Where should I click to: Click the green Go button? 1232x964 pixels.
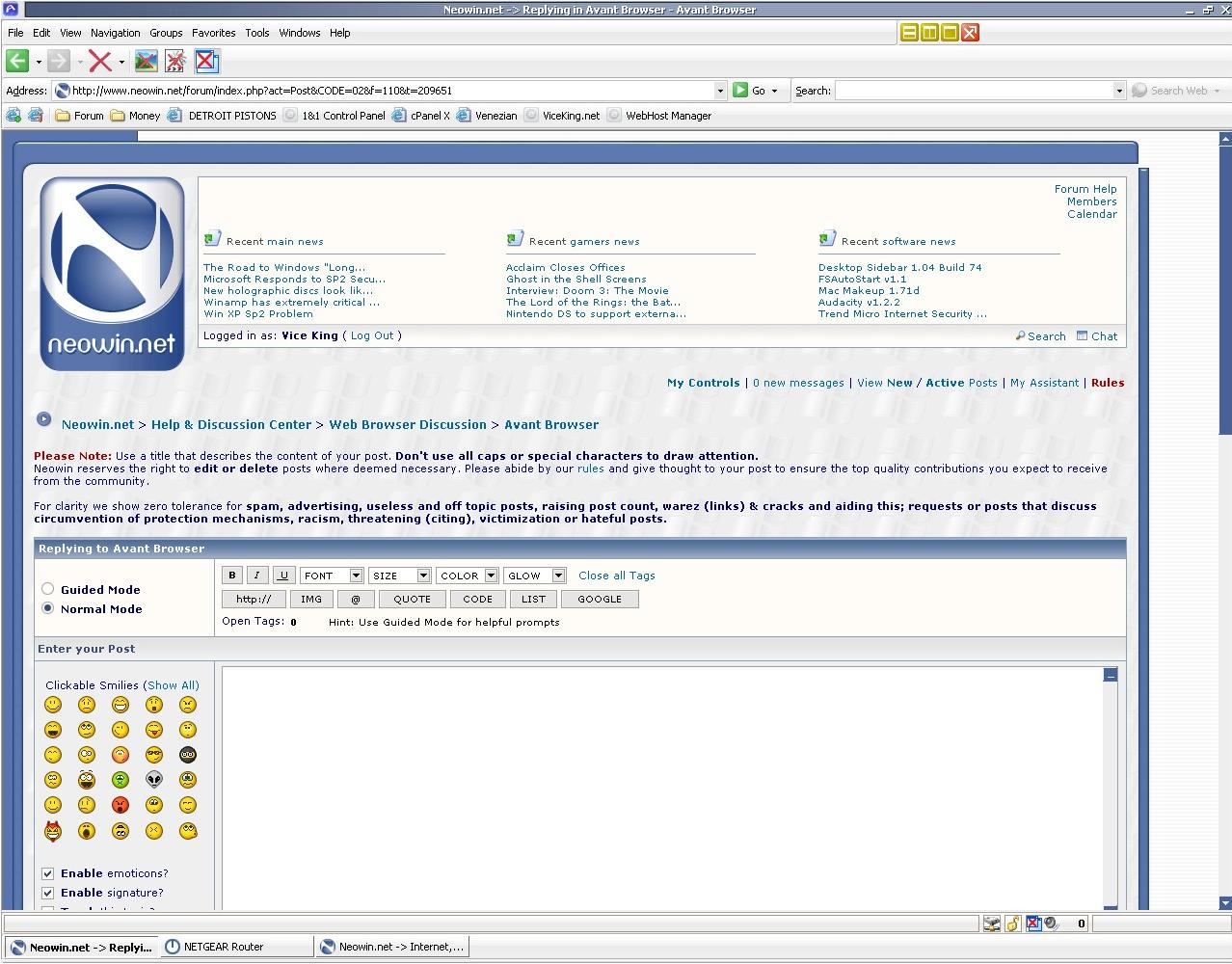pos(749,91)
